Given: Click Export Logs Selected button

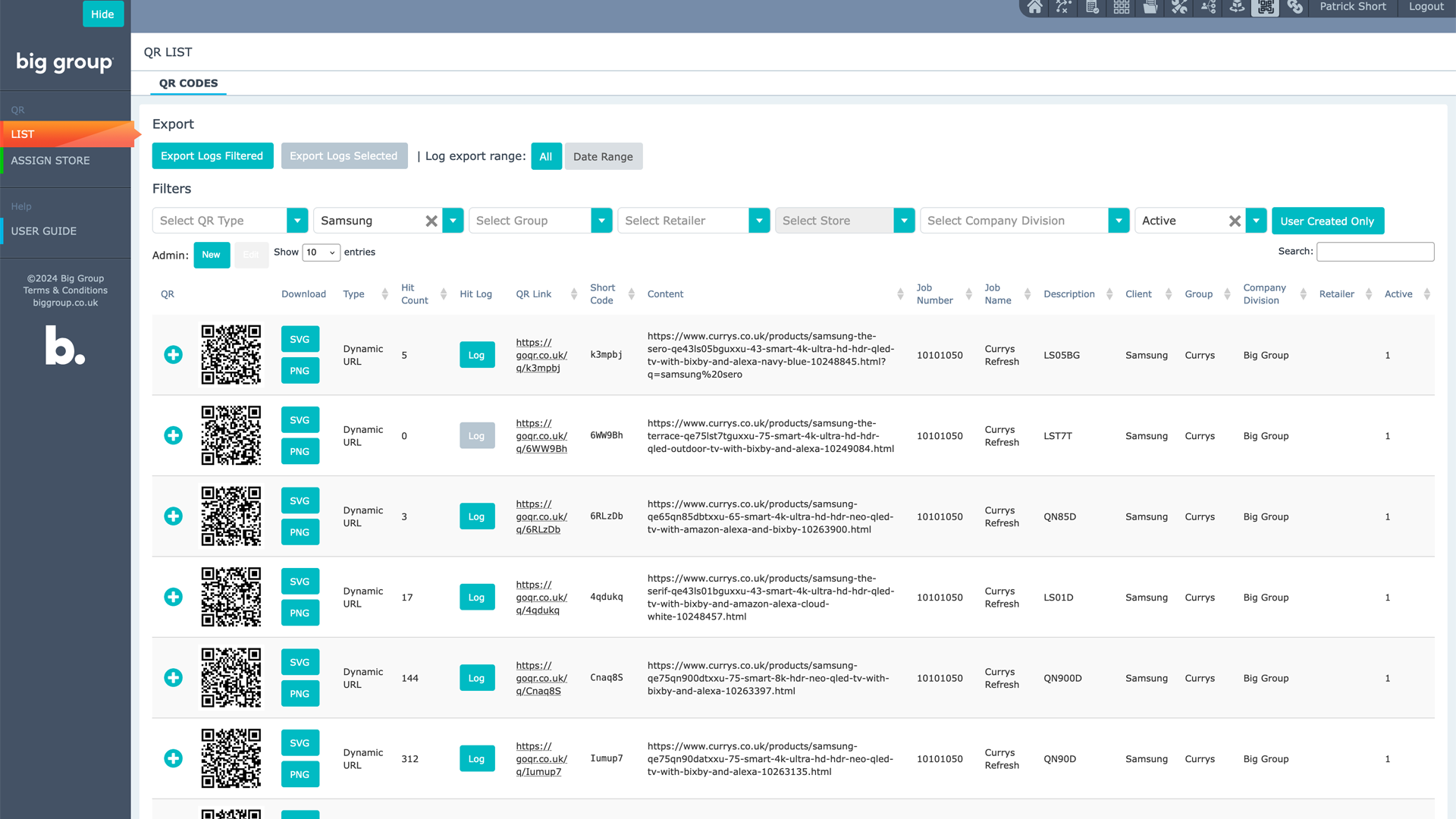Looking at the screenshot, I should [x=344, y=156].
